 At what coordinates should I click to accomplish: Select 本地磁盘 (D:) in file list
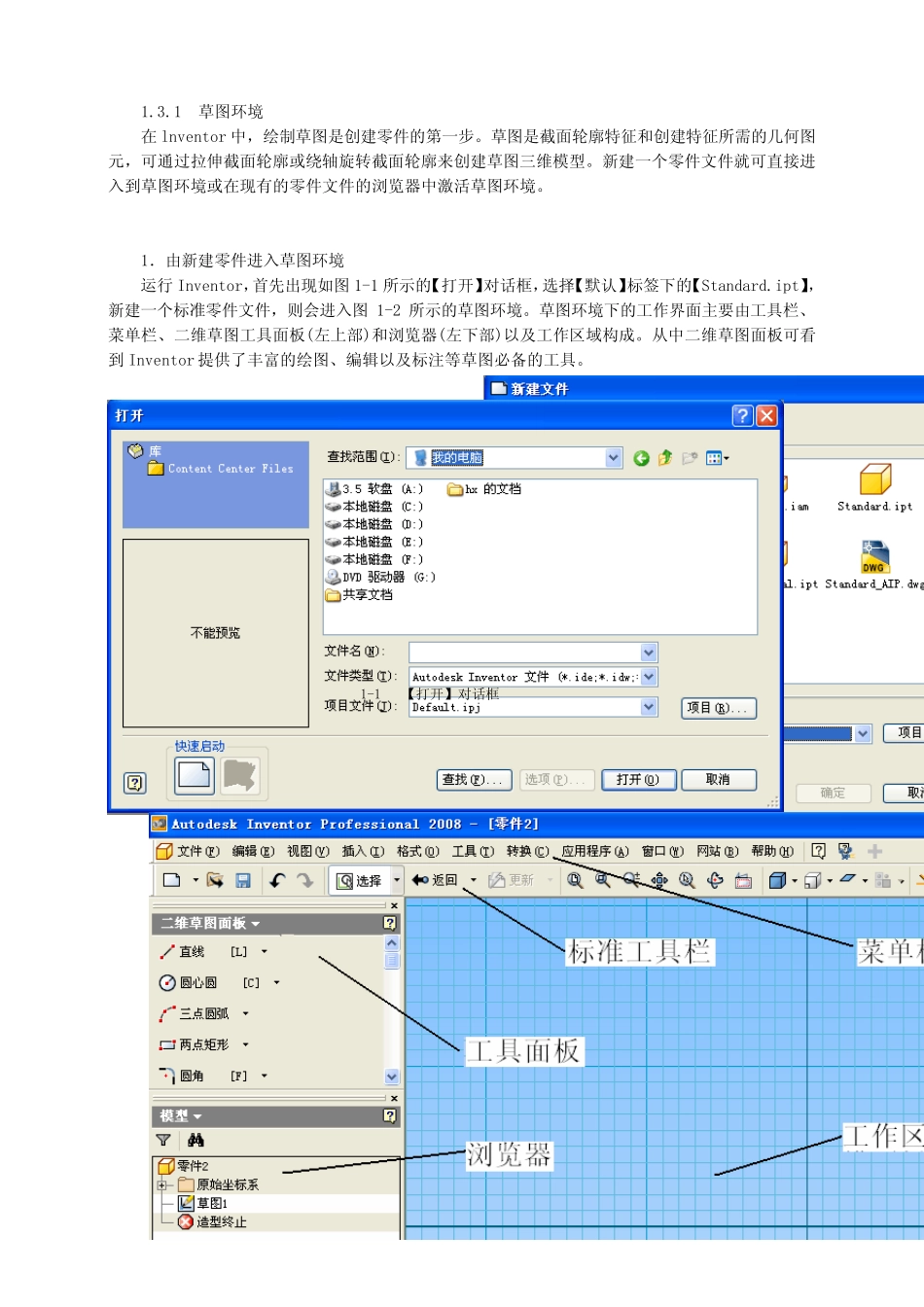coord(375,524)
